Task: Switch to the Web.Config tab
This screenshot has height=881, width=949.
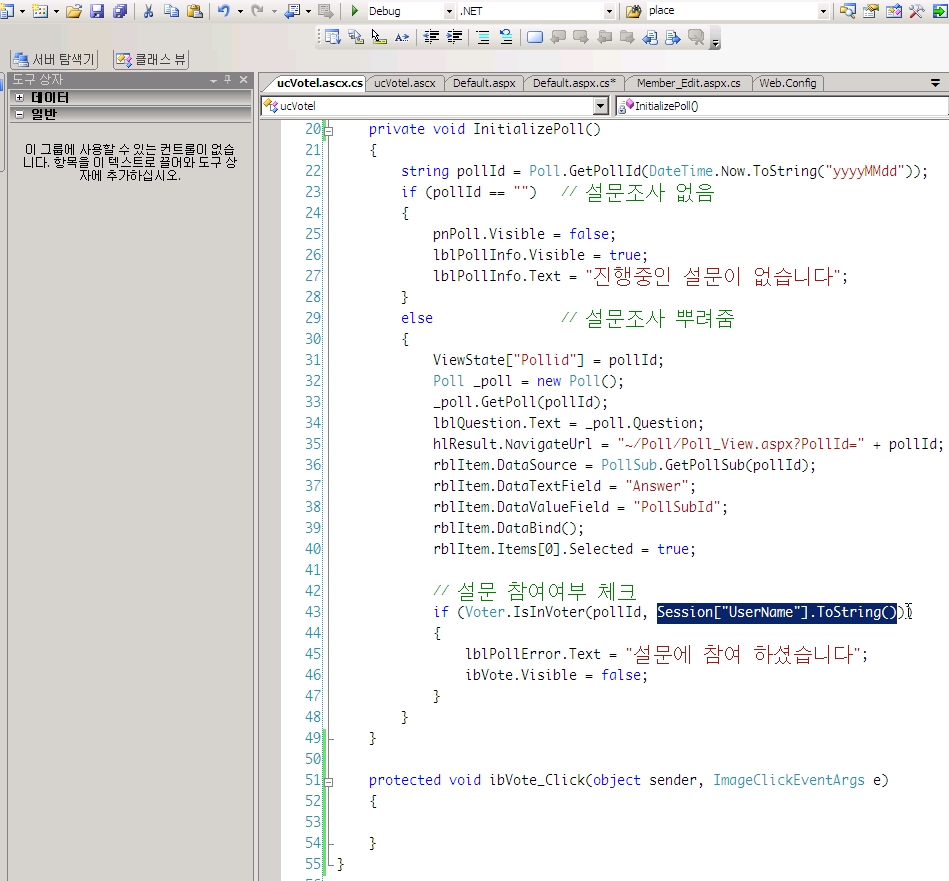Action: [787, 83]
